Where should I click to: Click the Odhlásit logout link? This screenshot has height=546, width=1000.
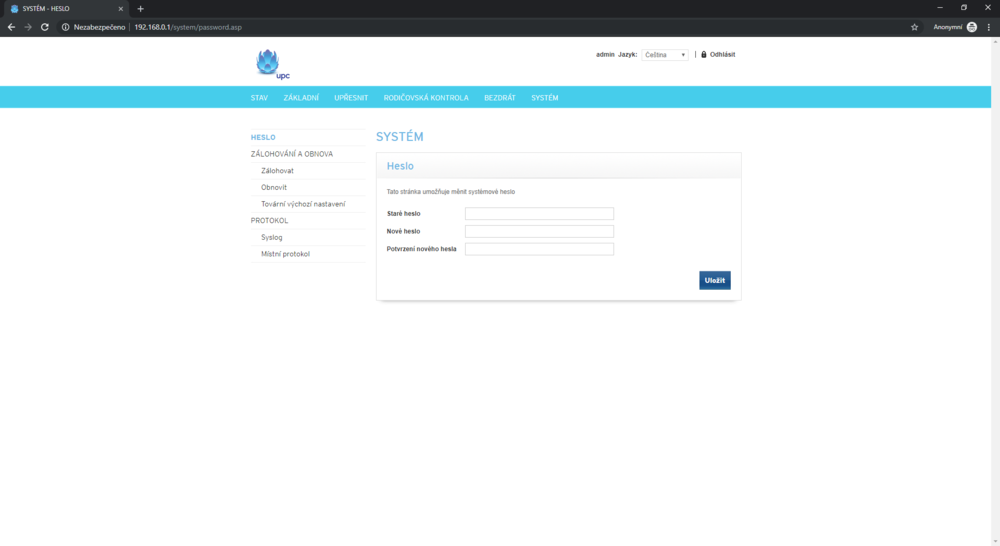(x=722, y=55)
